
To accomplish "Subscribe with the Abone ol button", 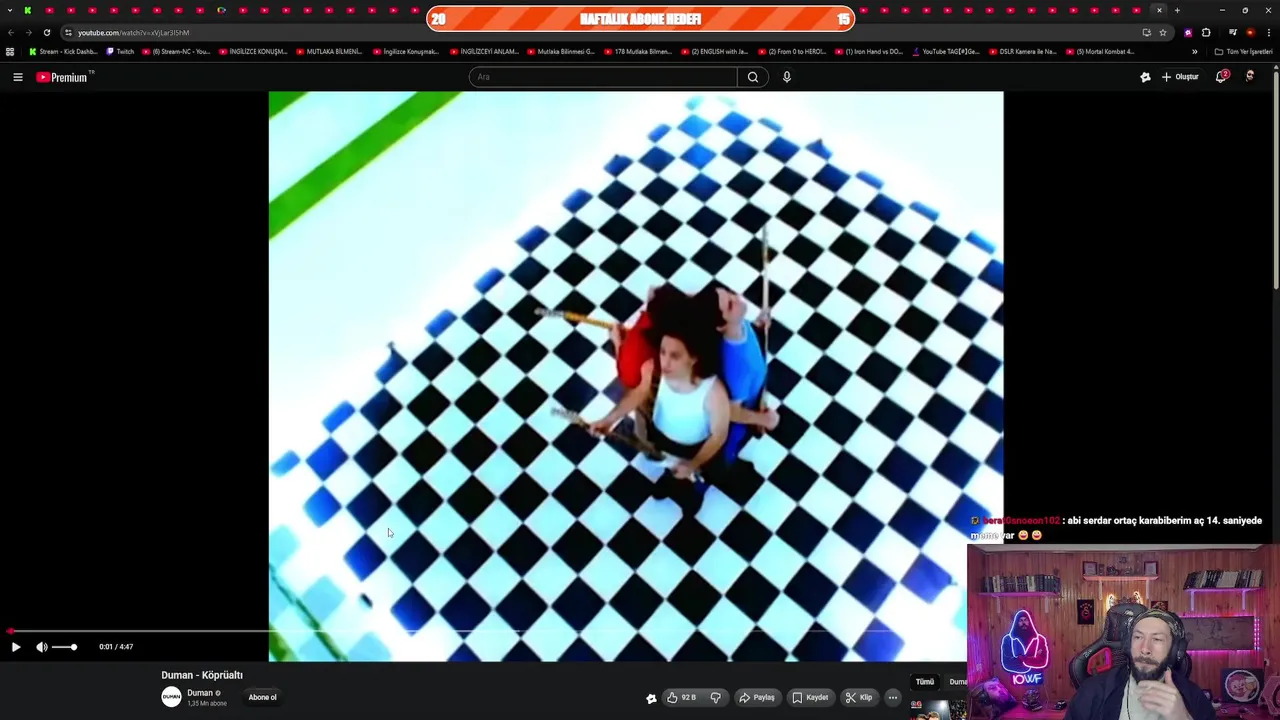I will (x=263, y=697).
